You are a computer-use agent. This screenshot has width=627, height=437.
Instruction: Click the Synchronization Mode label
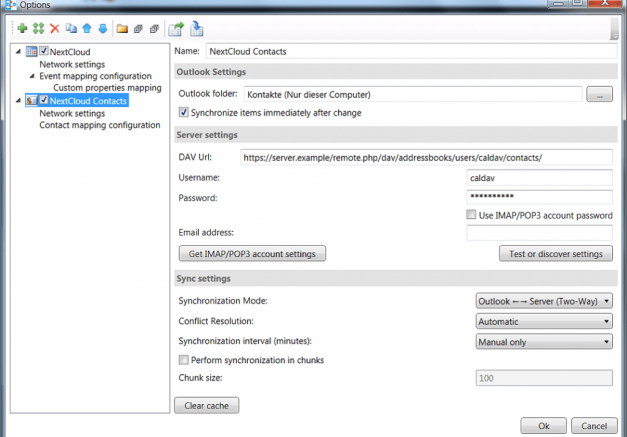point(223,301)
